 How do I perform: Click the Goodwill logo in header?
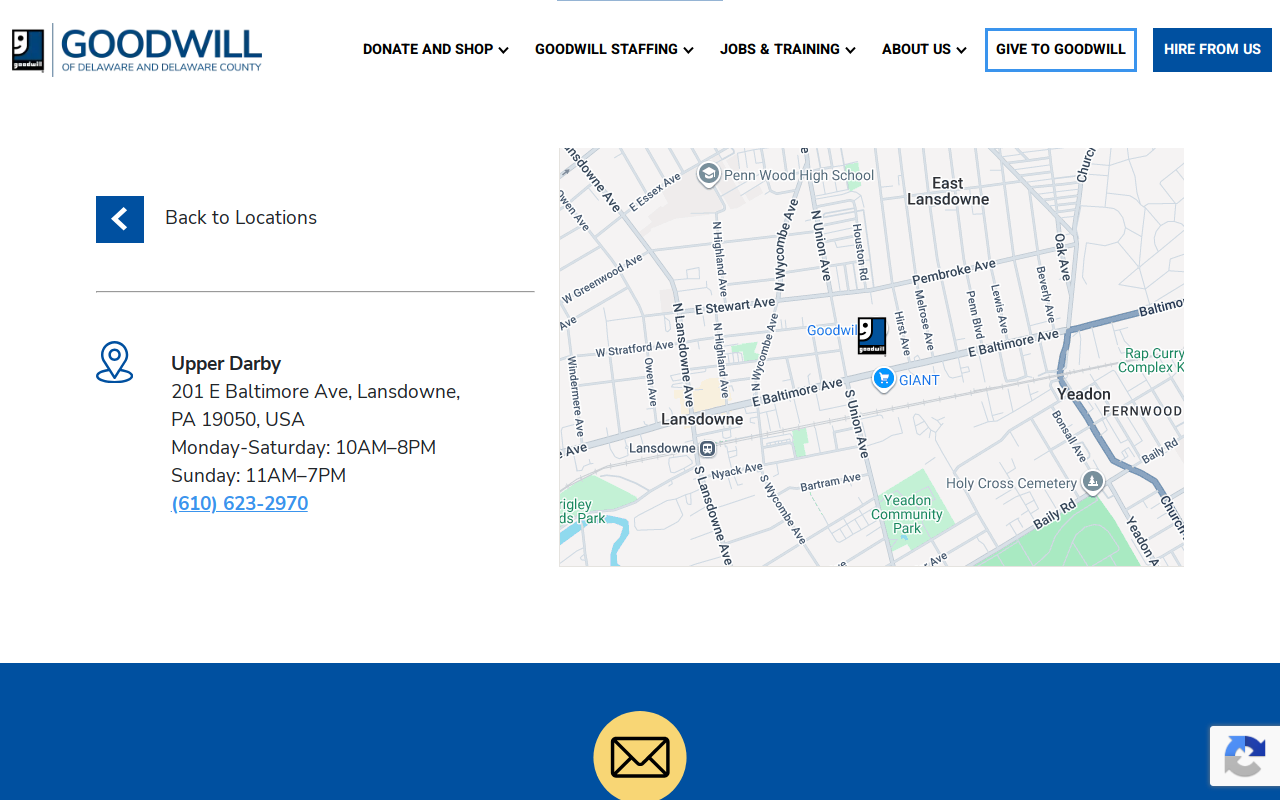click(x=137, y=49)
